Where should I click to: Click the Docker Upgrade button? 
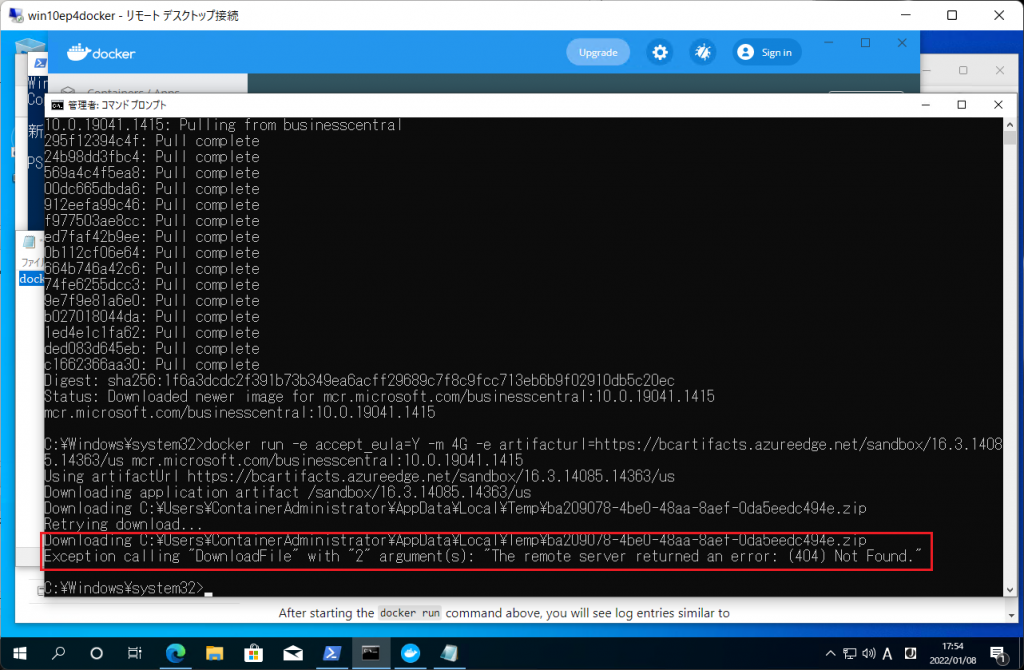[598, 52]
